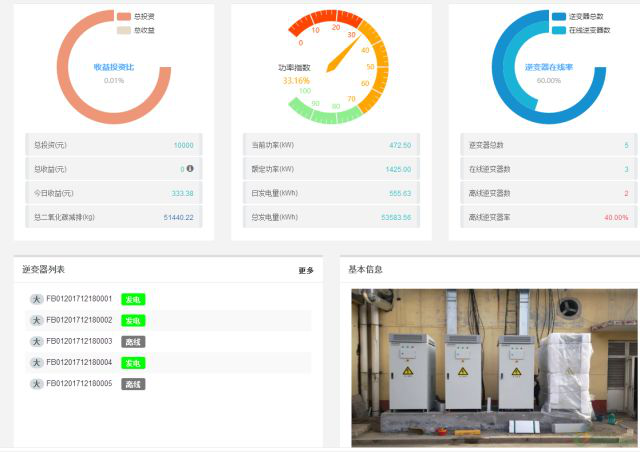The width and height of the screenshot is (640, 452).
Task: Click inverter icon beside FB01201712180001
Action: tap(36, 299)
